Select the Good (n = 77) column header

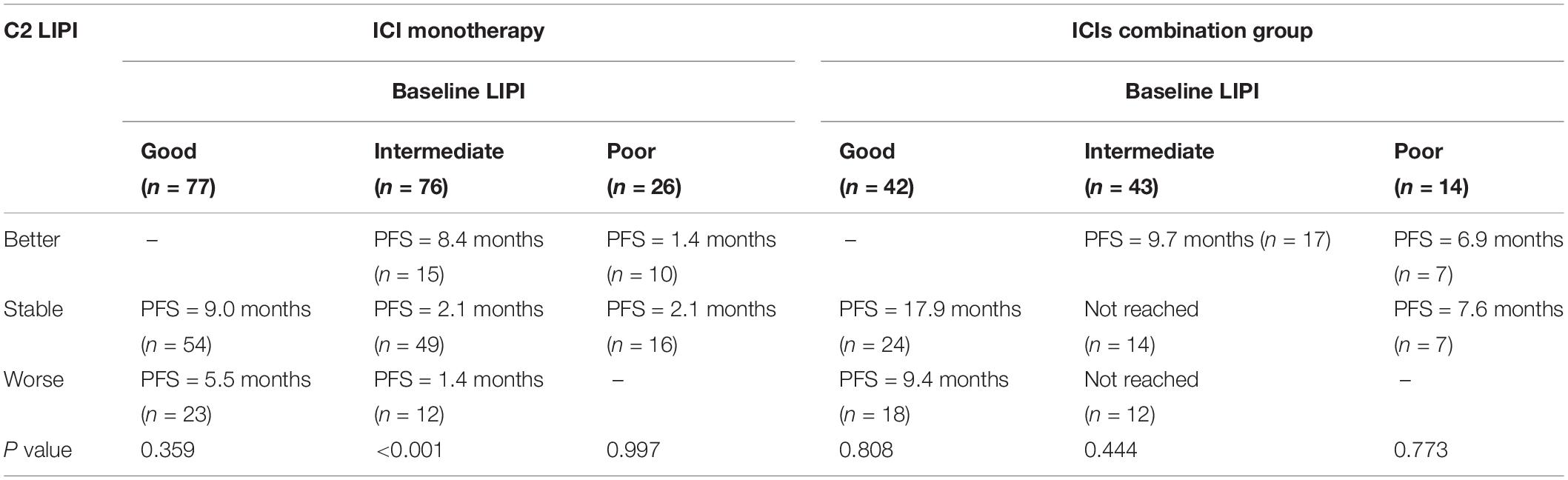click(179, 169)
